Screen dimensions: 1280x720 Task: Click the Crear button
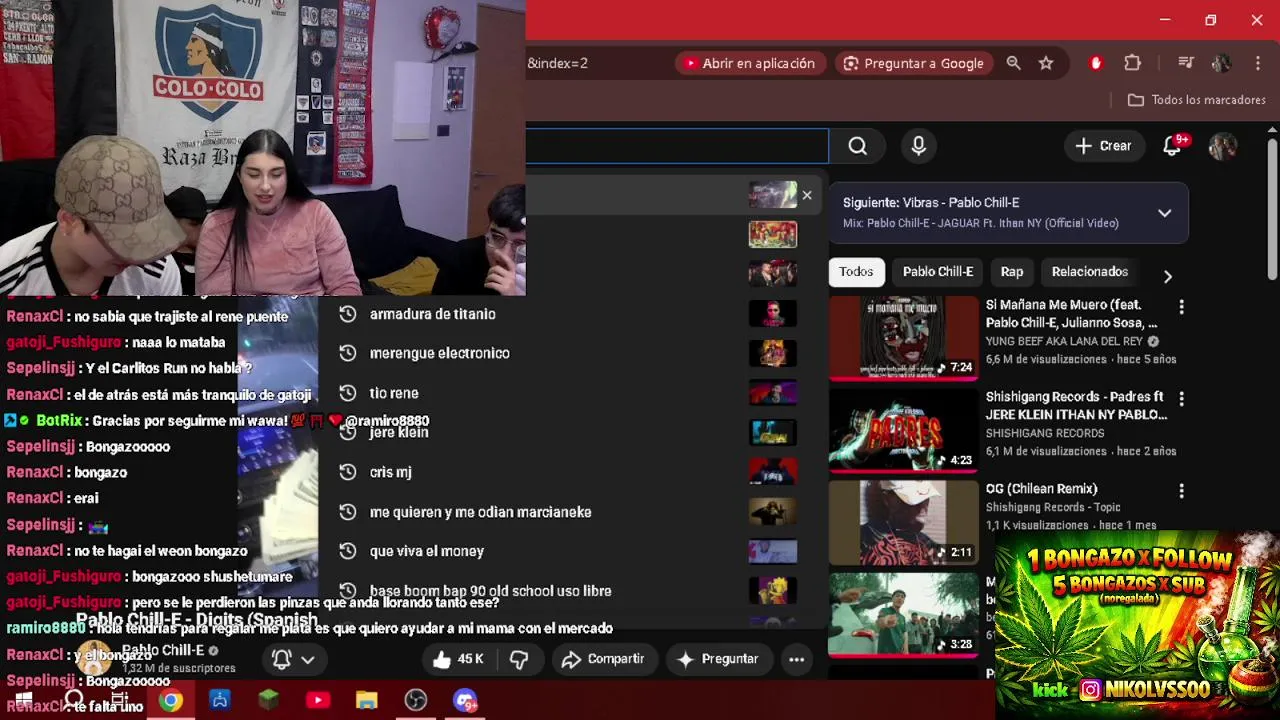(x=1103, y=146)
